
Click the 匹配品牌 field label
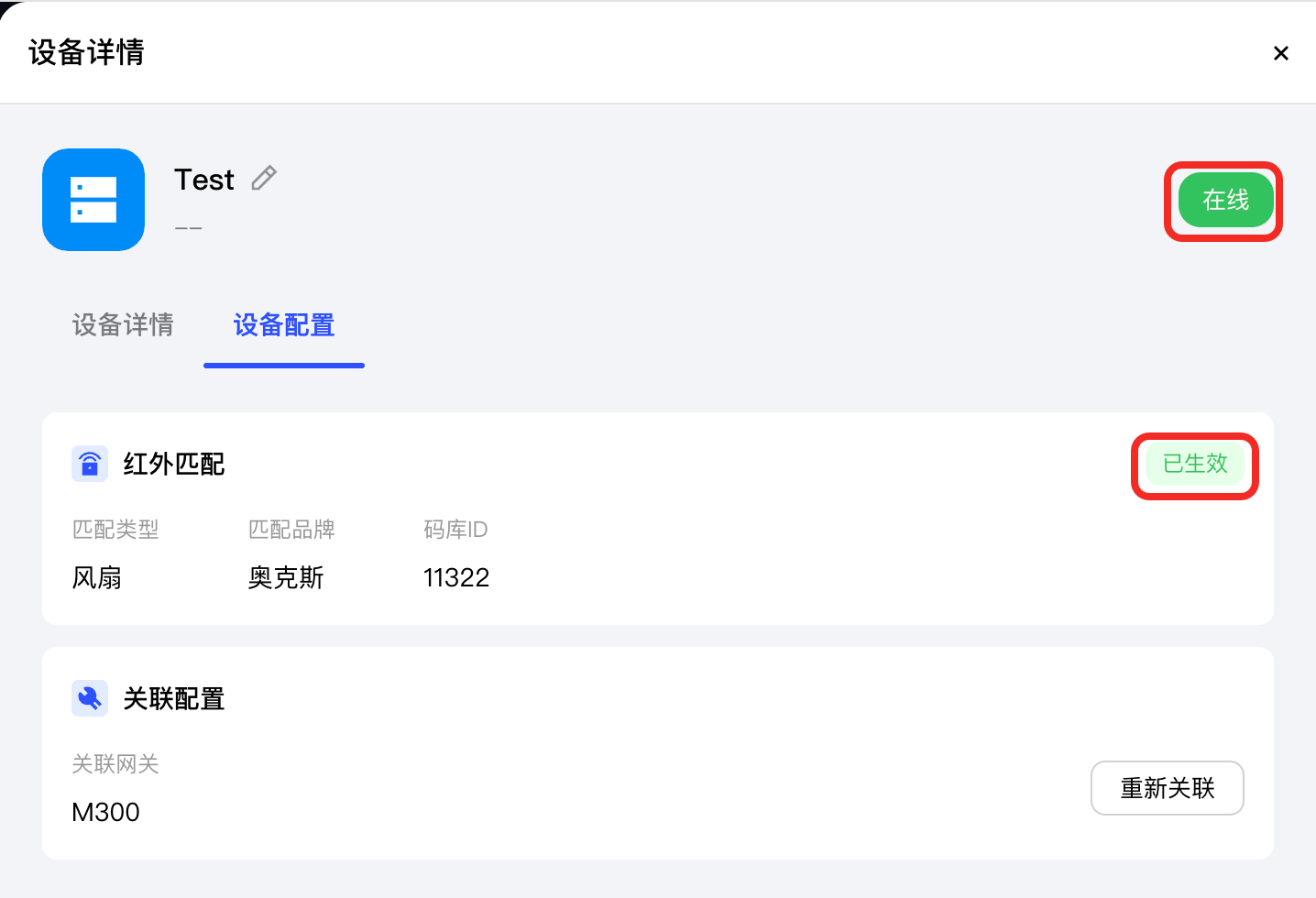291,530
